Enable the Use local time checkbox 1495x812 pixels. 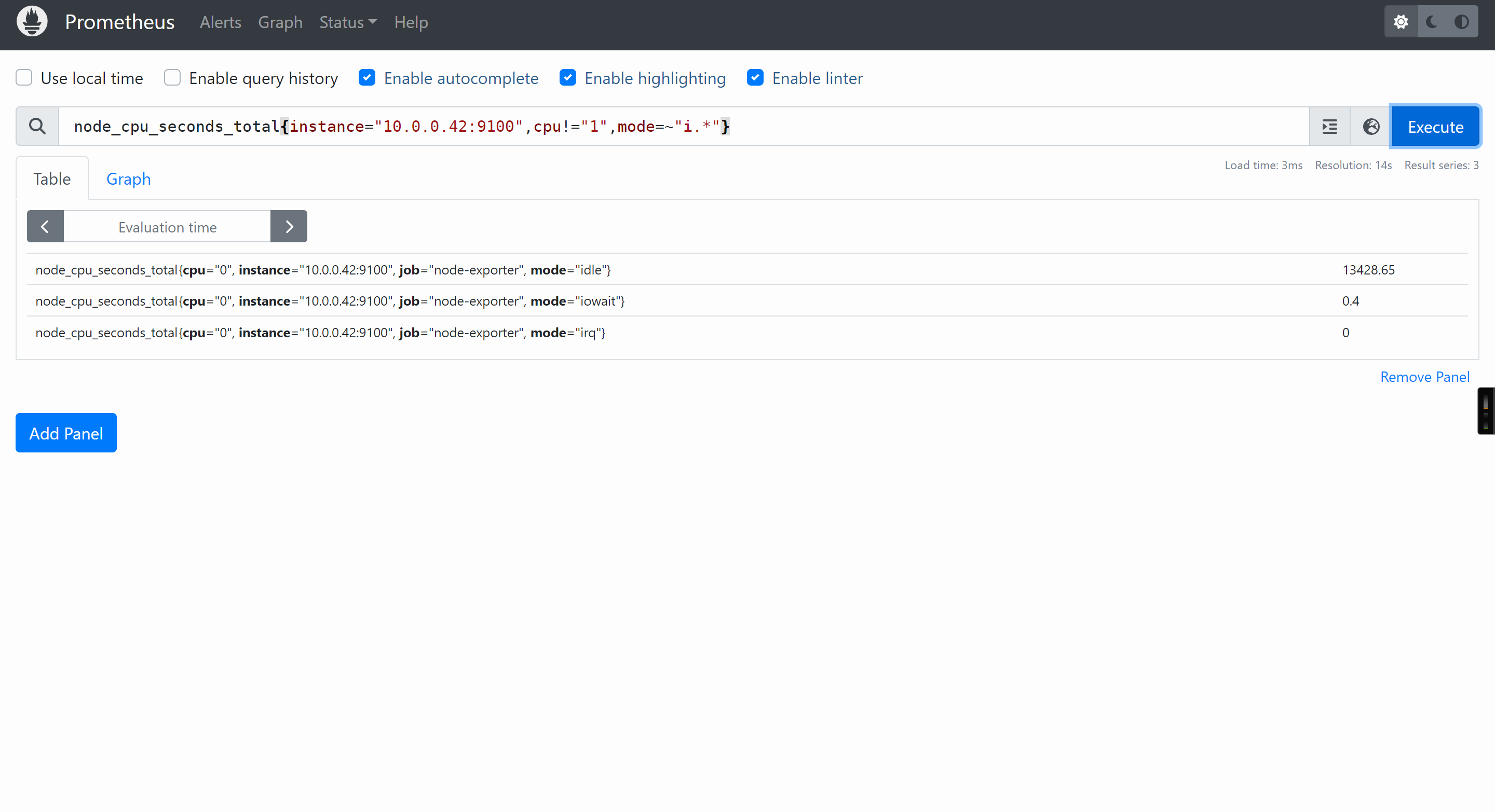pos(24,78)
